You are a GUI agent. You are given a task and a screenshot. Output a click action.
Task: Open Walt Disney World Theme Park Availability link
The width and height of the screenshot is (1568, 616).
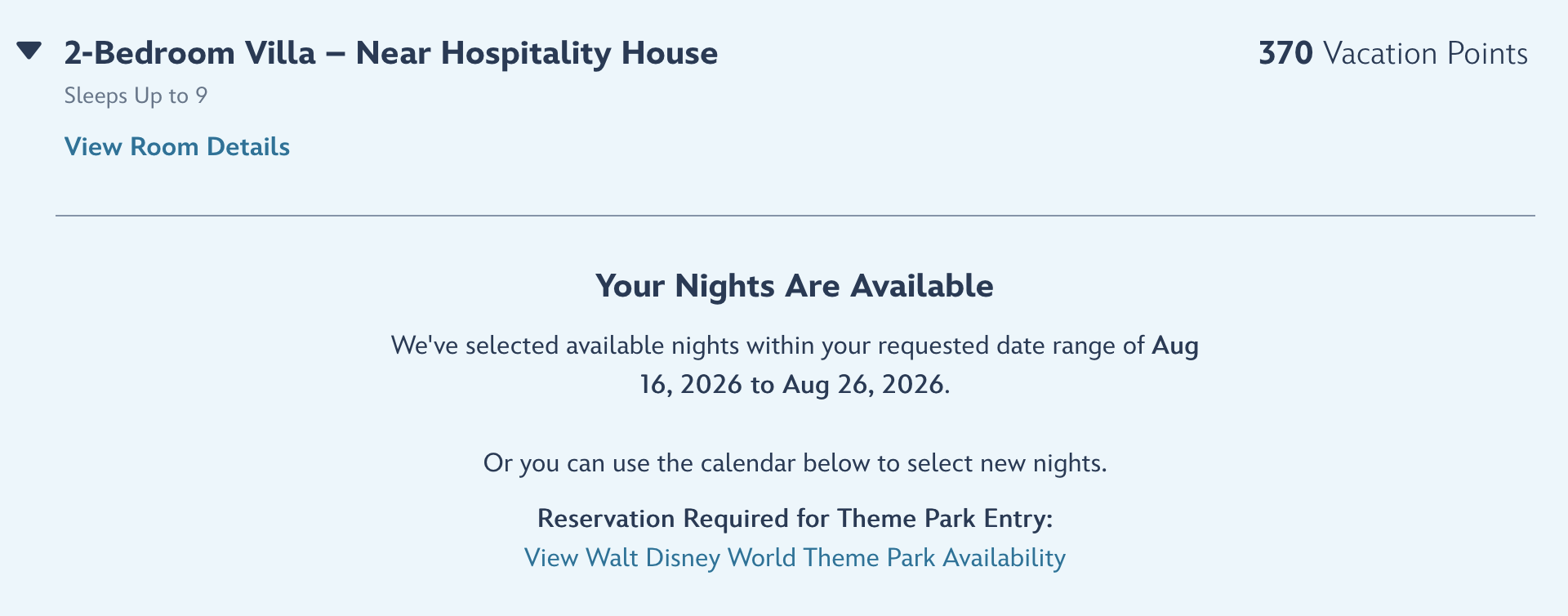click(x=794, y=557)
